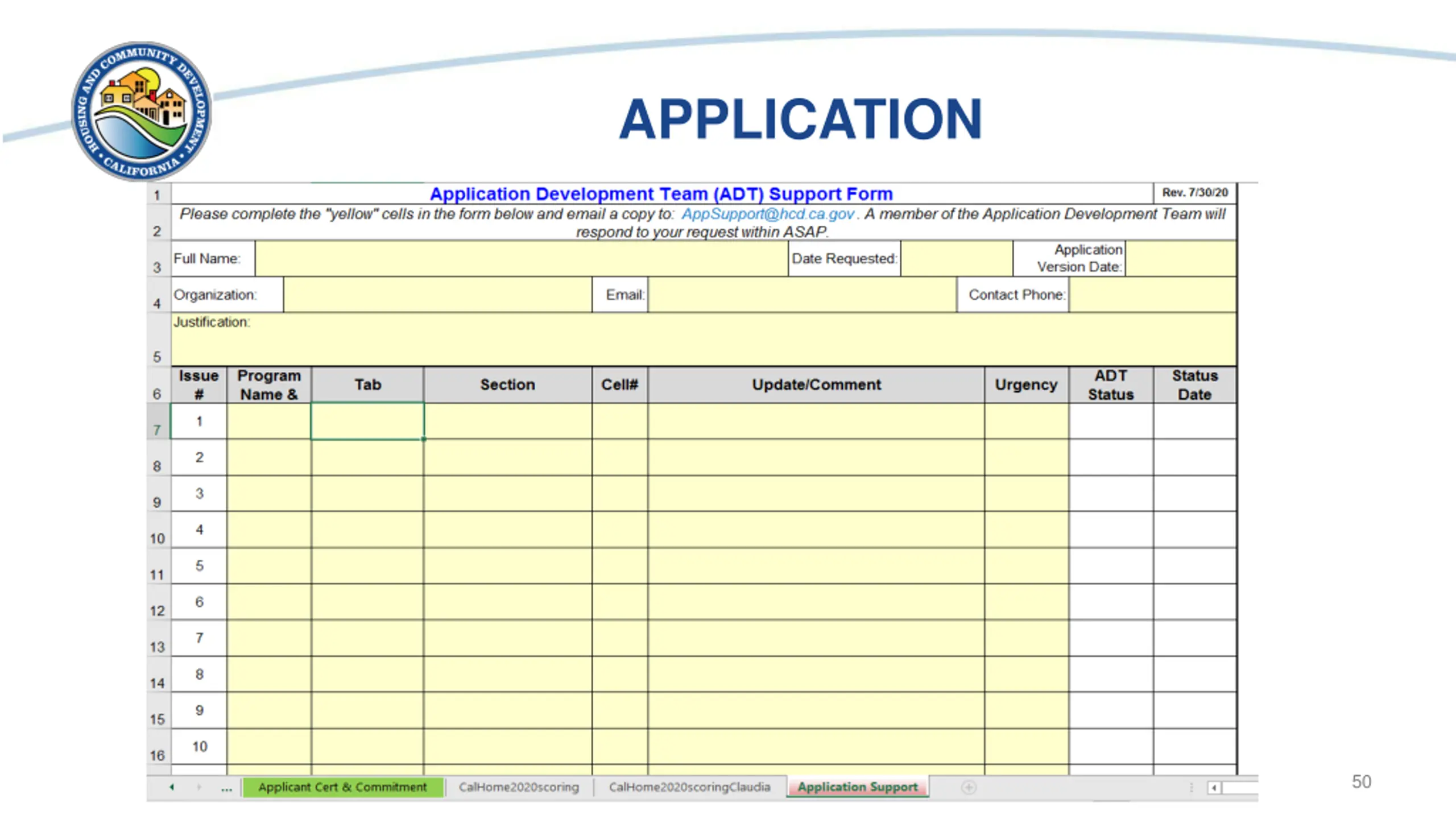Select row header 16

tap(158, 746)
